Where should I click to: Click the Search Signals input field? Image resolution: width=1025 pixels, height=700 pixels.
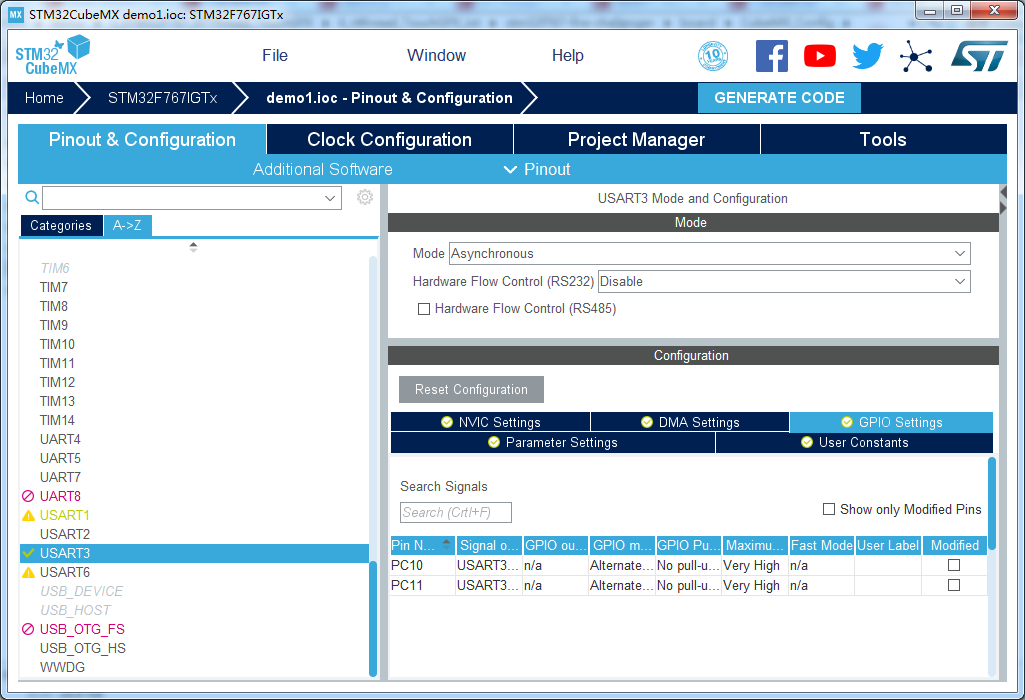pyautogui.click(x=456, y=512)
